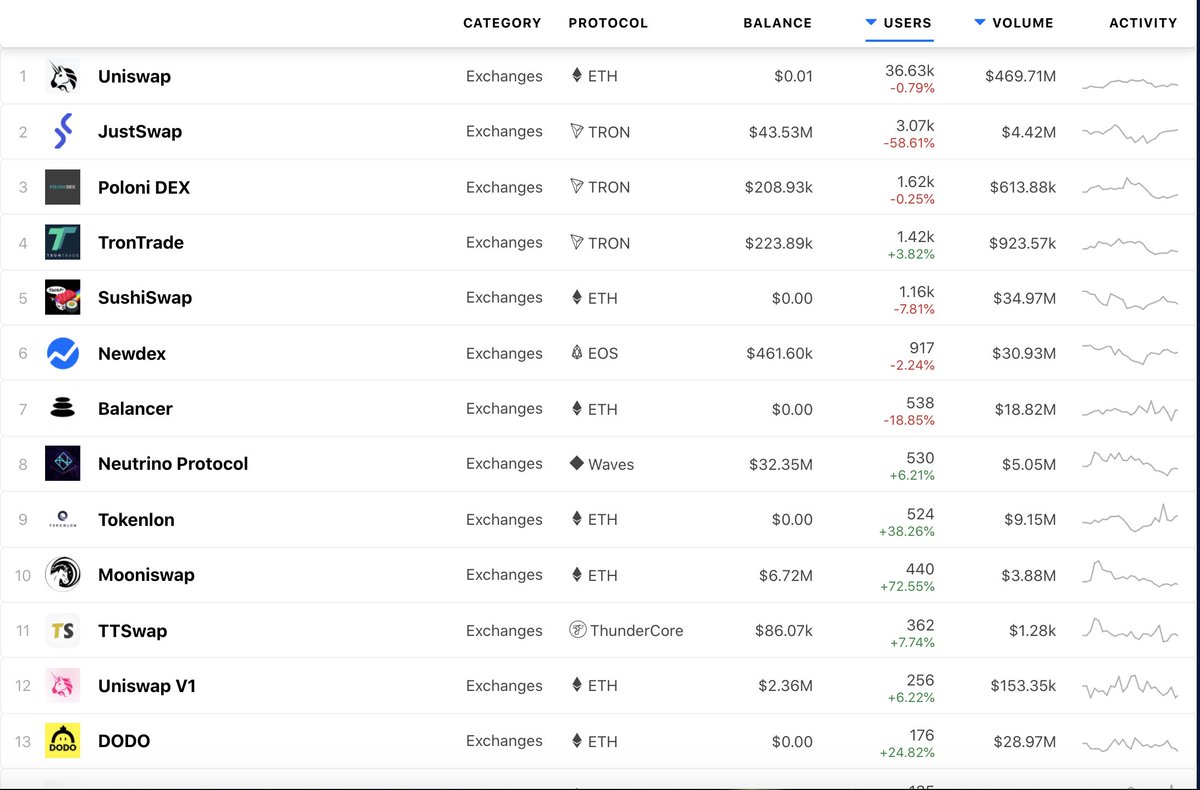Click the Mooniswap unicorn logo
Screen dimensions: 1200x790
tap(63, 574)
